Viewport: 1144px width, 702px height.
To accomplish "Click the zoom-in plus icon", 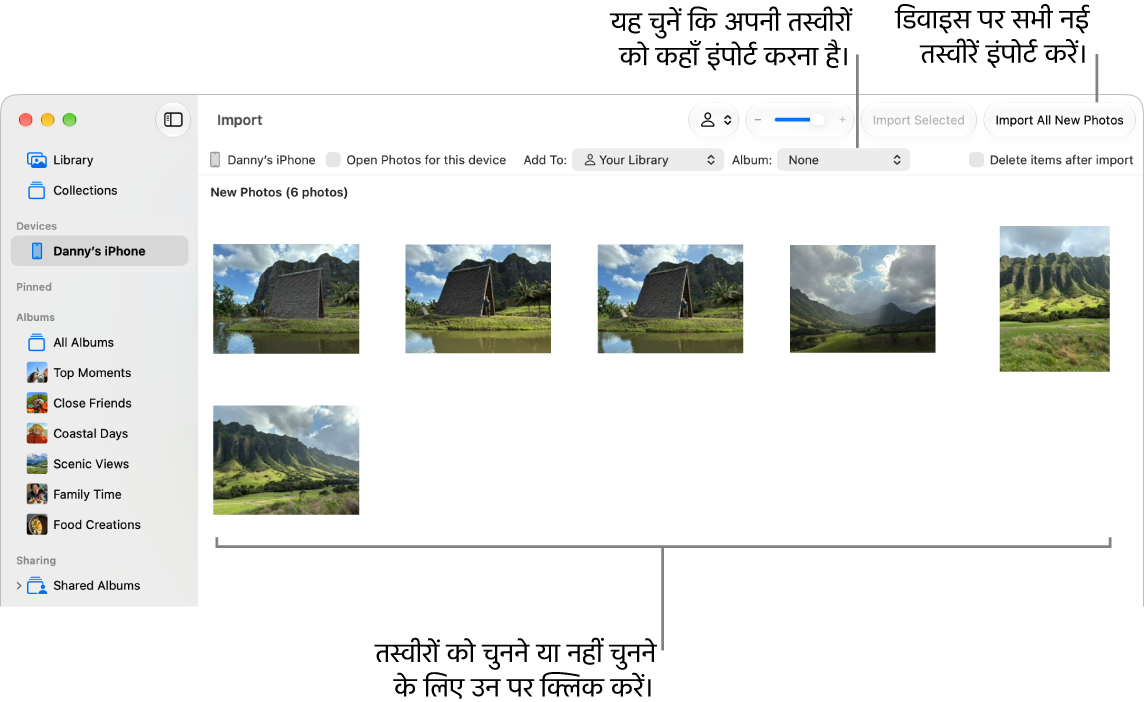I will pos(842,120).
